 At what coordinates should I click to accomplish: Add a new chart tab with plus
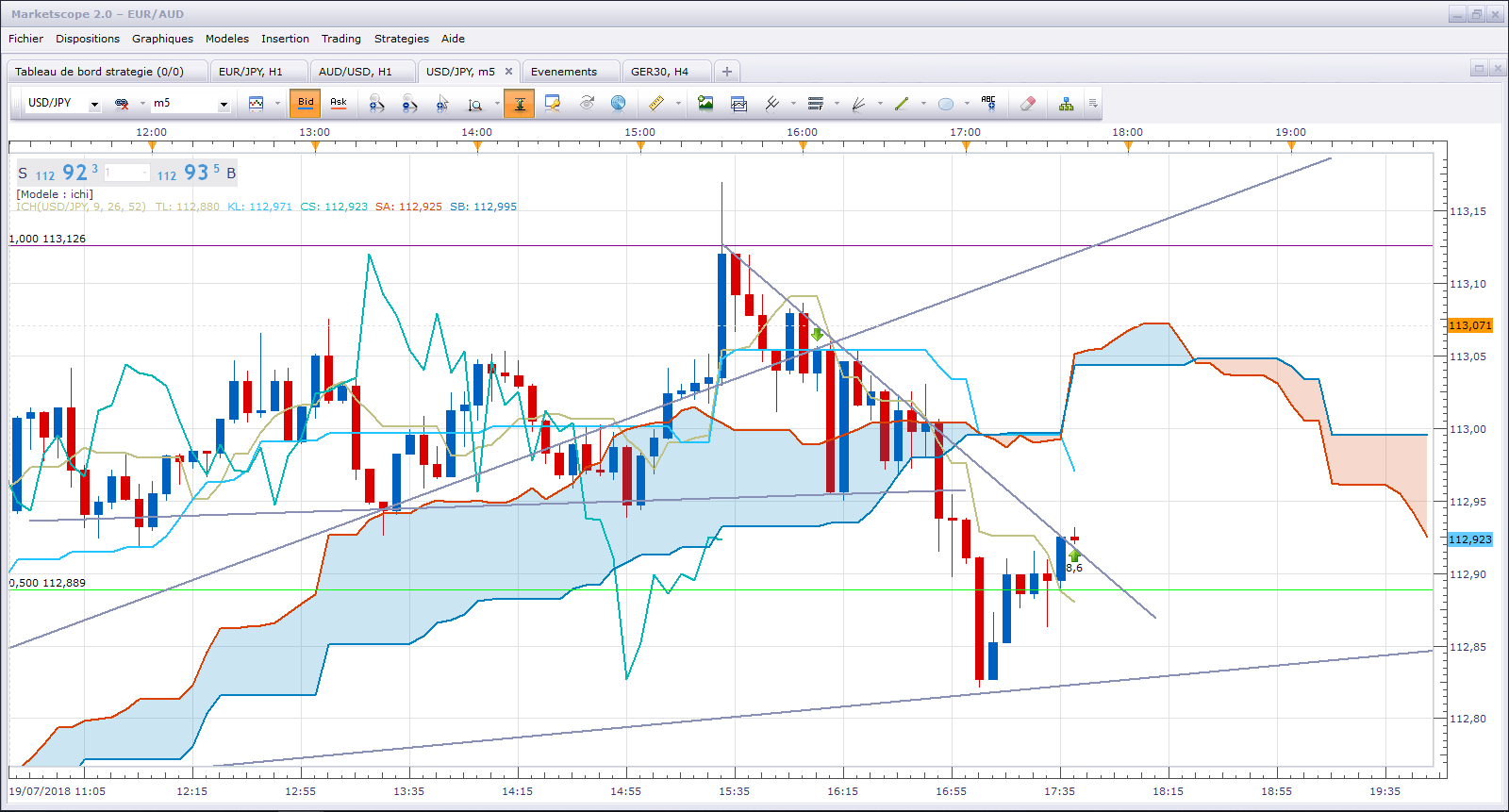tap(727, 72)
